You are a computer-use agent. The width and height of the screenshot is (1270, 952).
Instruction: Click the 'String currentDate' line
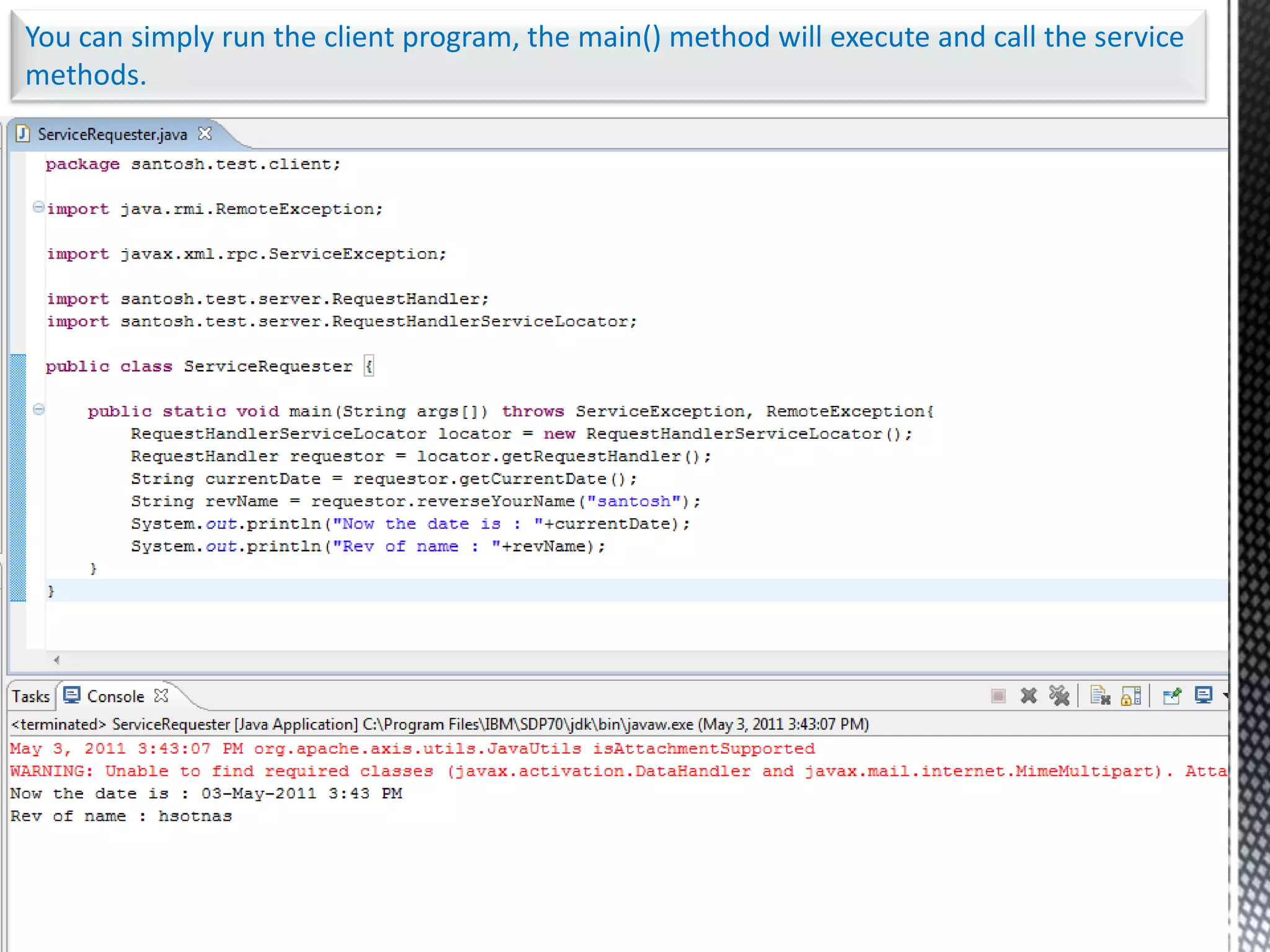pos(384,479)
